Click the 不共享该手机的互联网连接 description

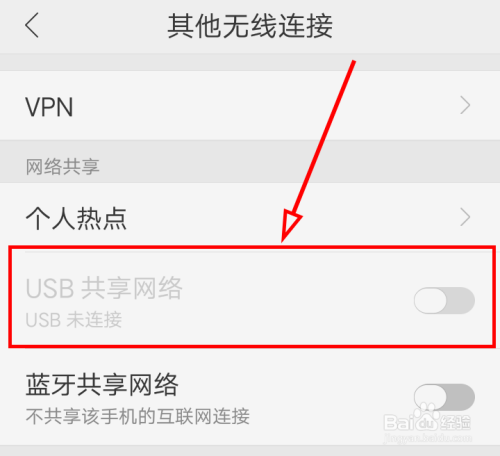138,416
